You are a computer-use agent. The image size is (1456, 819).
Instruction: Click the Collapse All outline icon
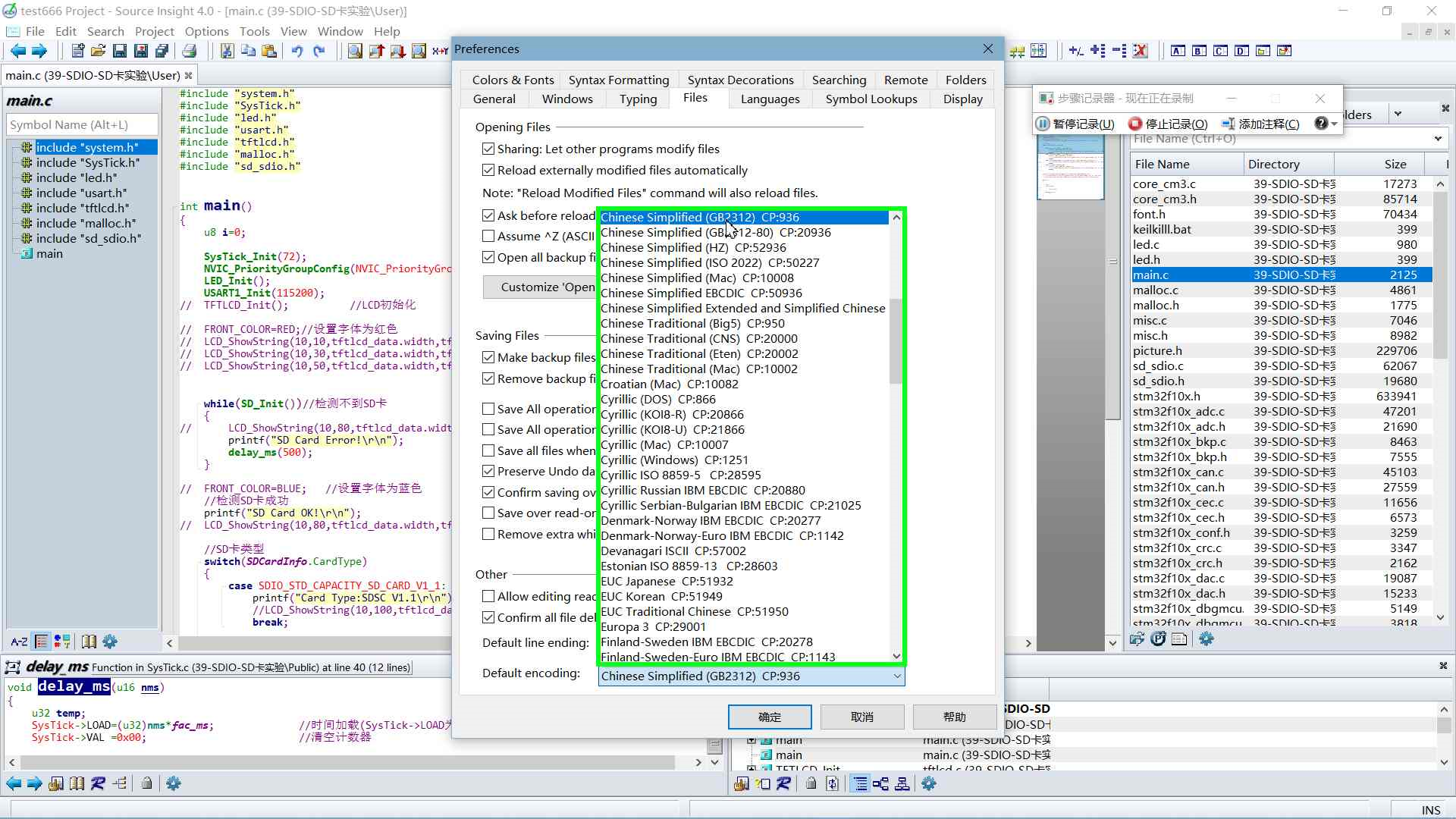tap(1119, 51)
